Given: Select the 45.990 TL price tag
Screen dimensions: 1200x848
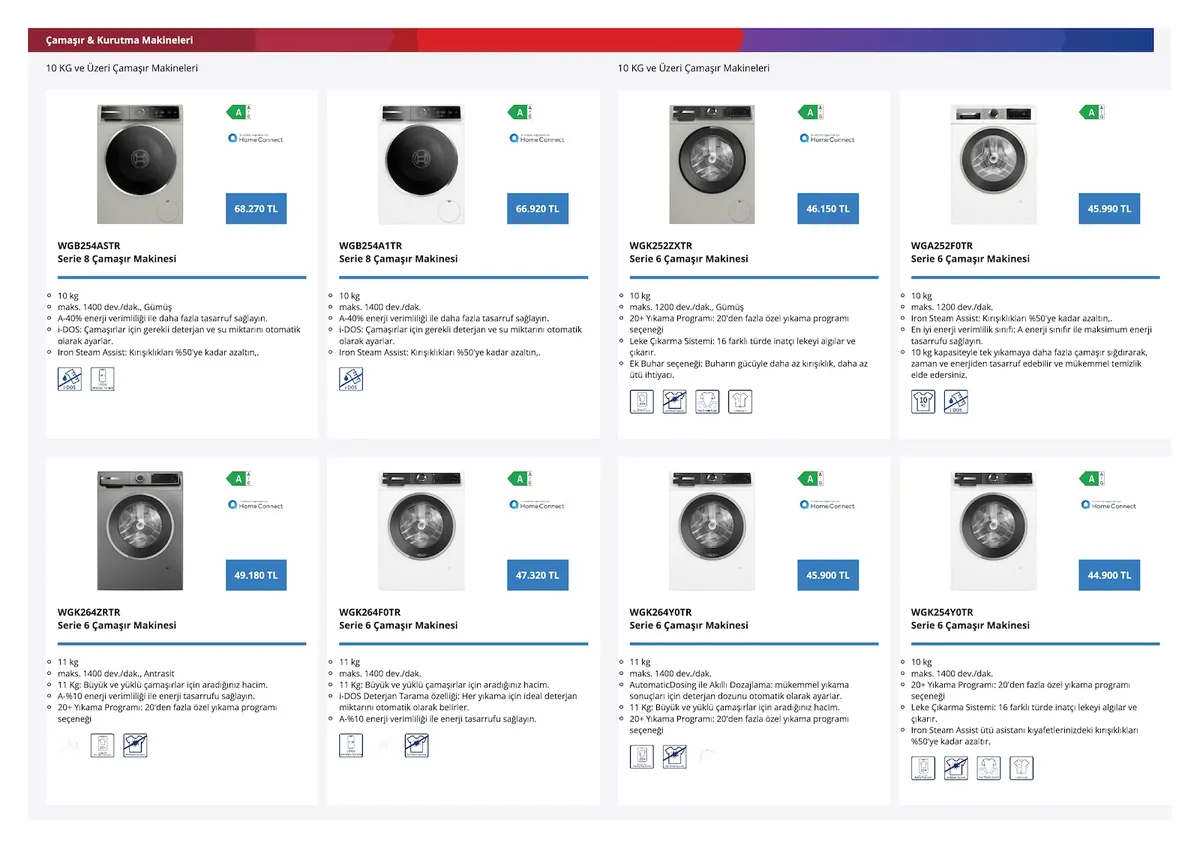Looking at the screenshot, I should tap(1110, 209).
